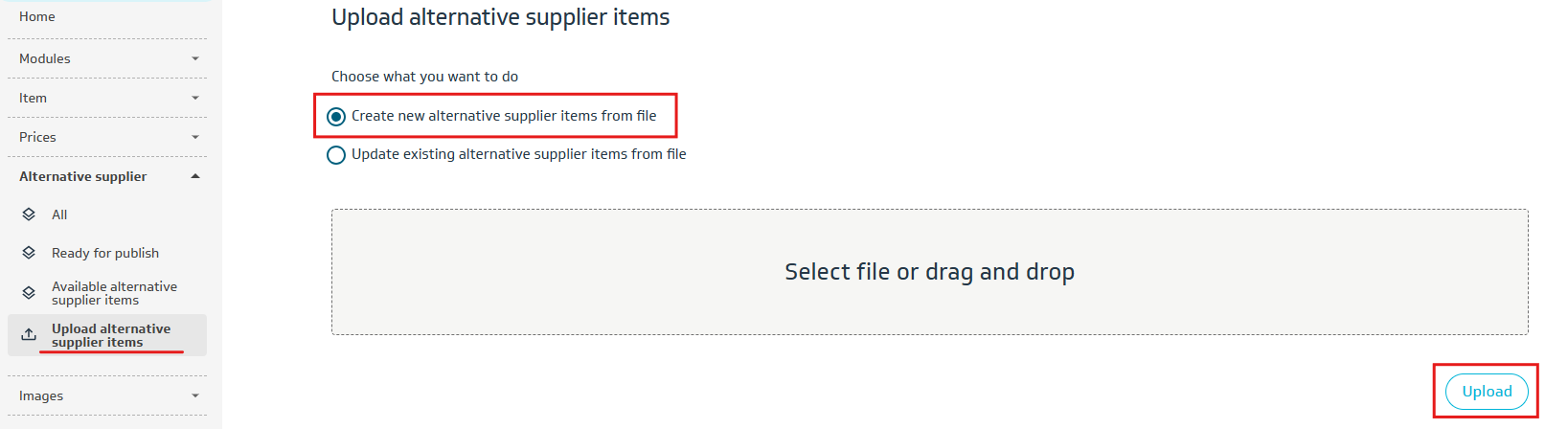Click the layers icon beside All
The height and width of the screenshot is (429, 1568).
coord(29,214)
